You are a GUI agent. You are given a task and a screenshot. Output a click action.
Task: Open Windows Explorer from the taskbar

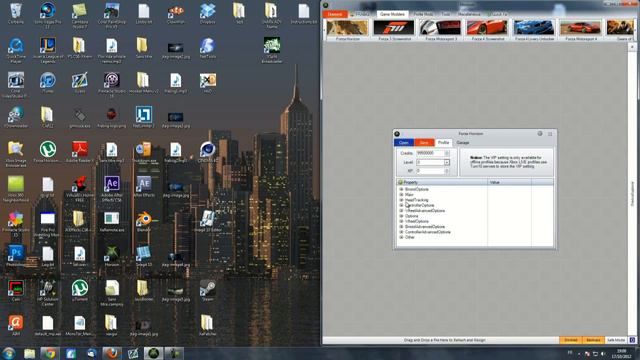coord(29,353)
